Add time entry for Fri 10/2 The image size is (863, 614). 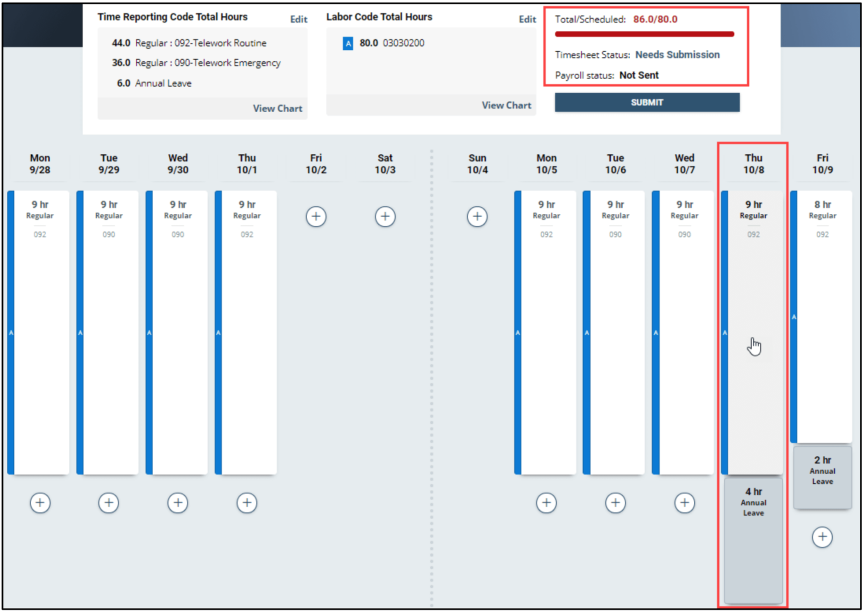(x=316, y=216)
